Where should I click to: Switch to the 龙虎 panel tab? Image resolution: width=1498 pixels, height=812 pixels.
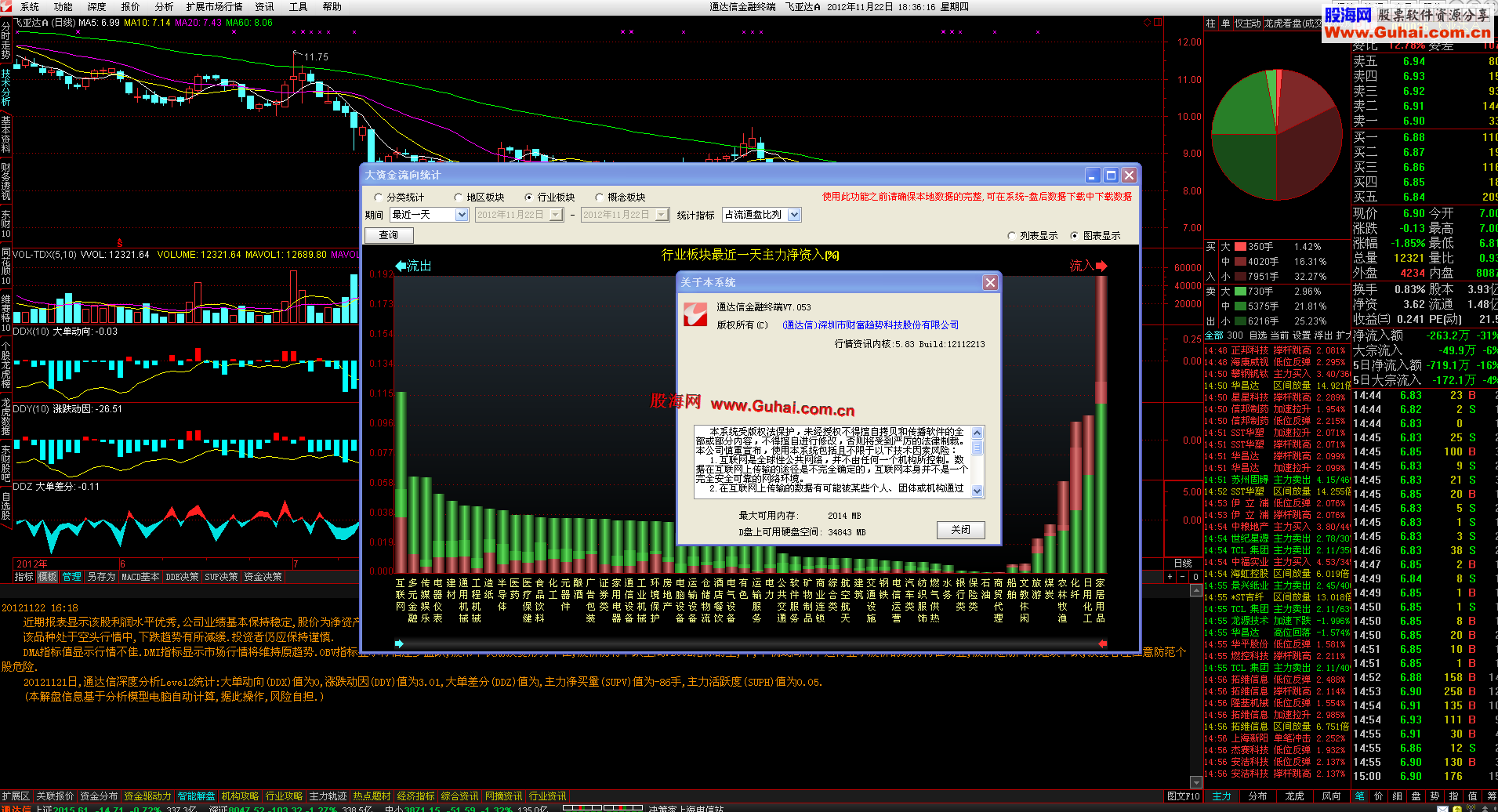(1295, 796)
